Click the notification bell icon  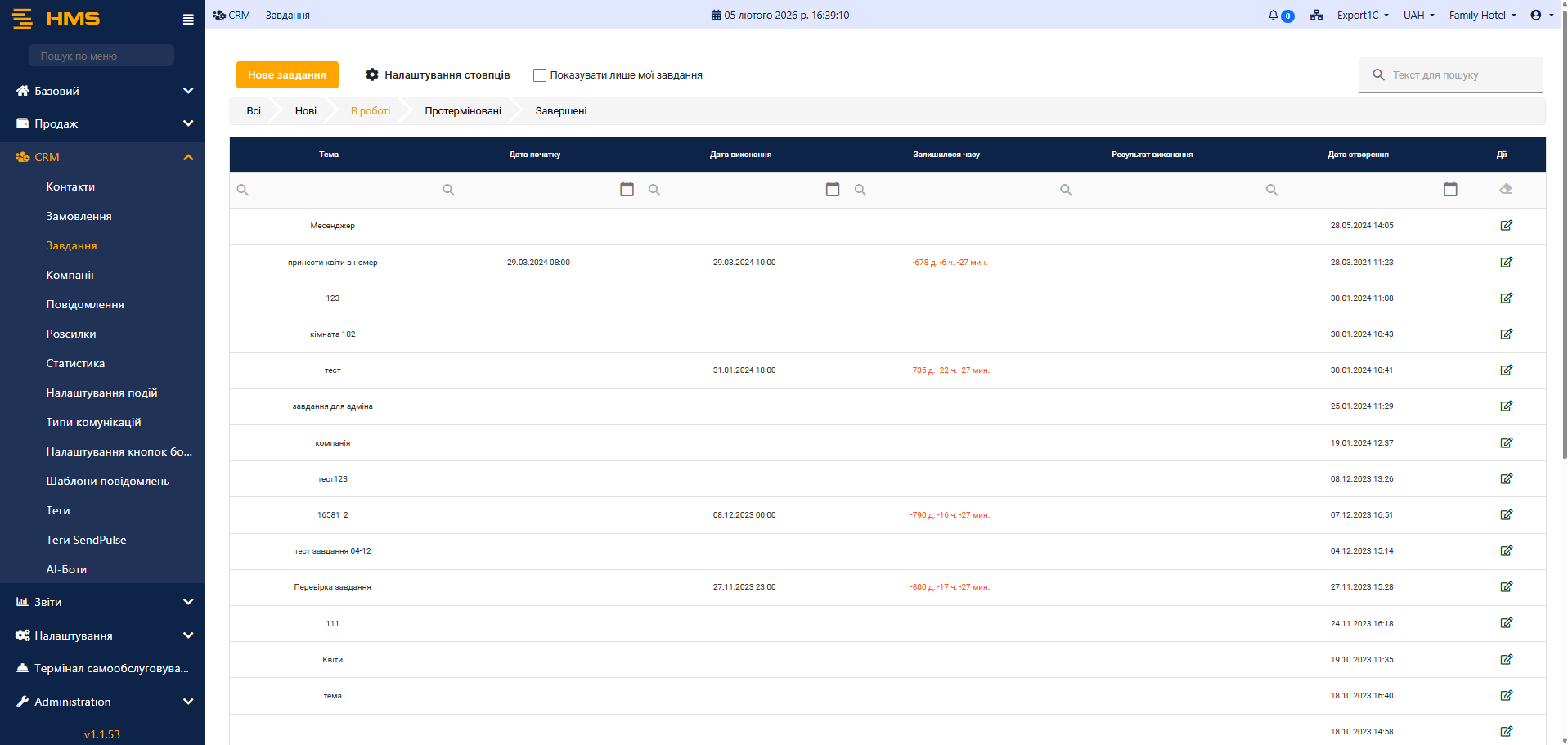(1274, 16)
